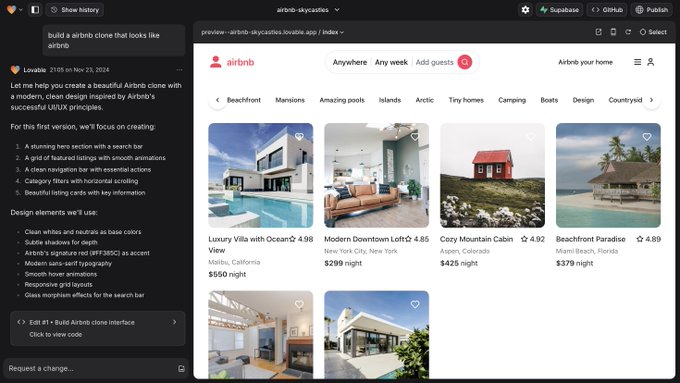
Task: Favorite the Luxury Villa listing heart
Action: [x=299, y=137]
